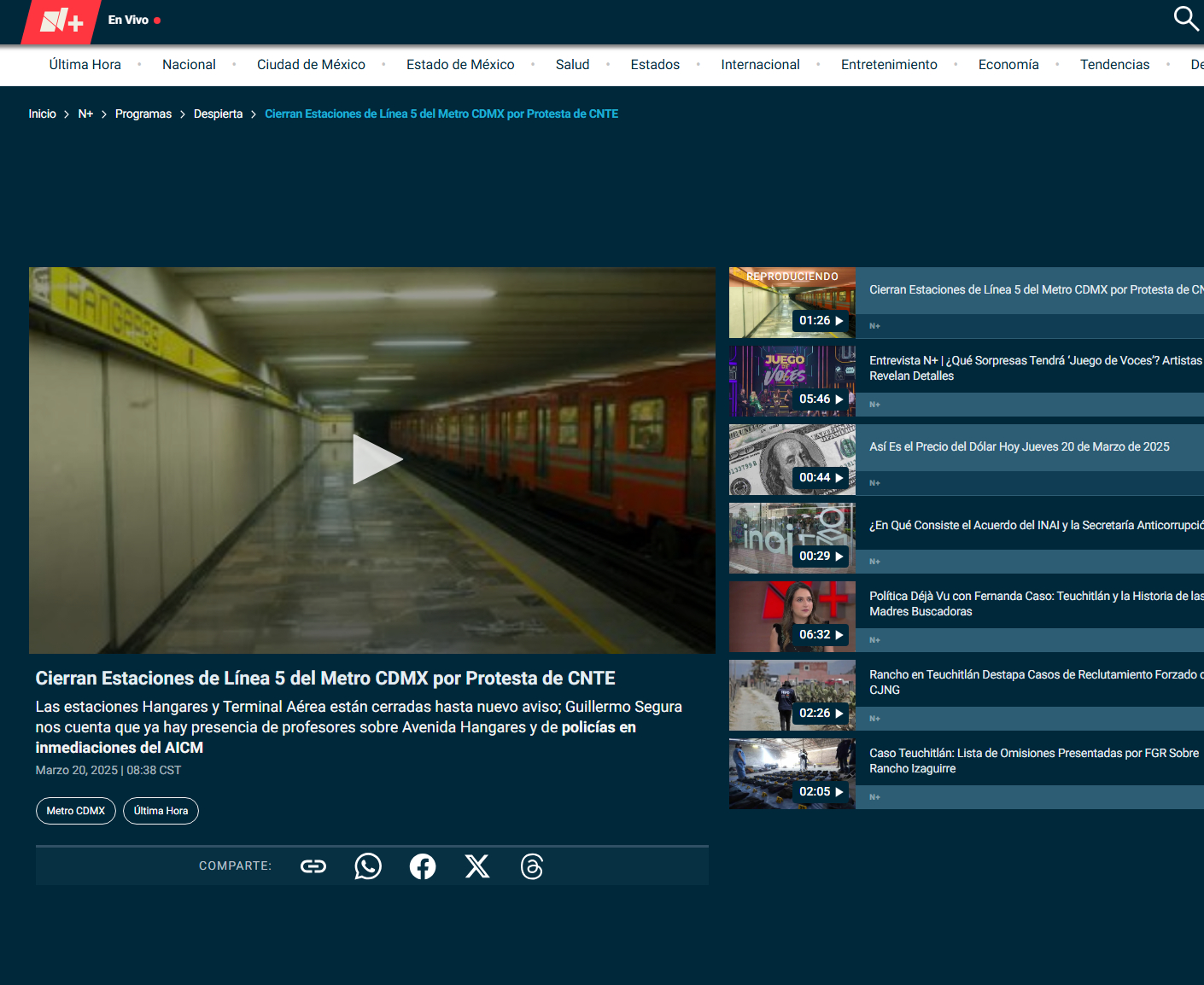Go to Internacional section

[760, 65]
